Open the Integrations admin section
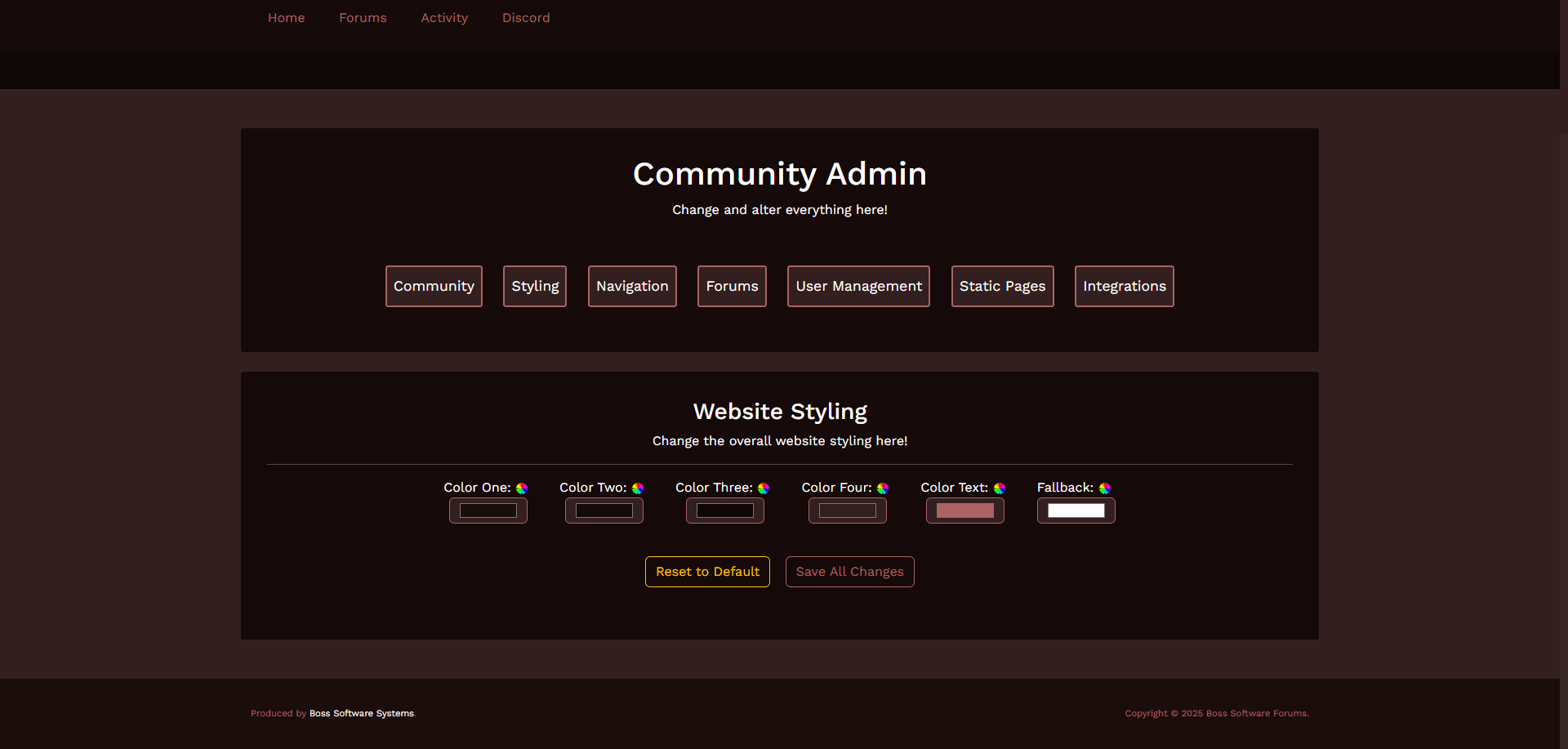 [x=1125, y=286]
